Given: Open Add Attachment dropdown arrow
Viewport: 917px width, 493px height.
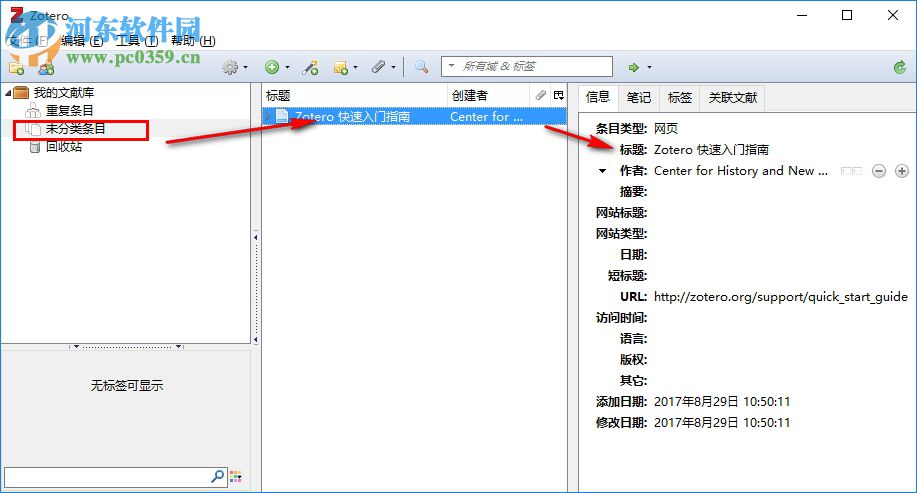Looking at the screenshot, I should [x=393, y=68].
